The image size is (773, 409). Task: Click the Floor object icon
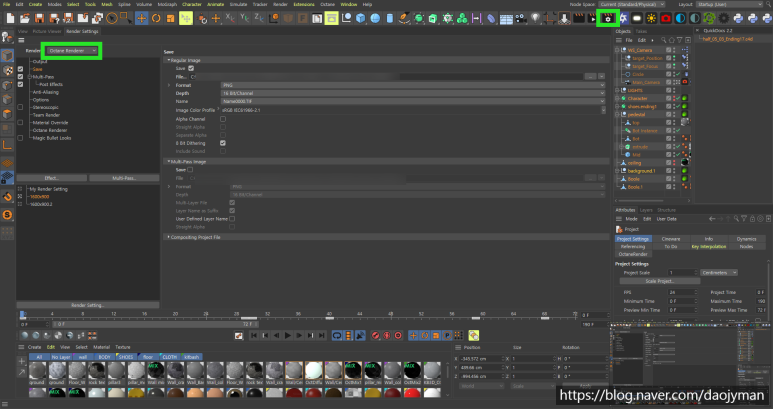tap(506, 19)
